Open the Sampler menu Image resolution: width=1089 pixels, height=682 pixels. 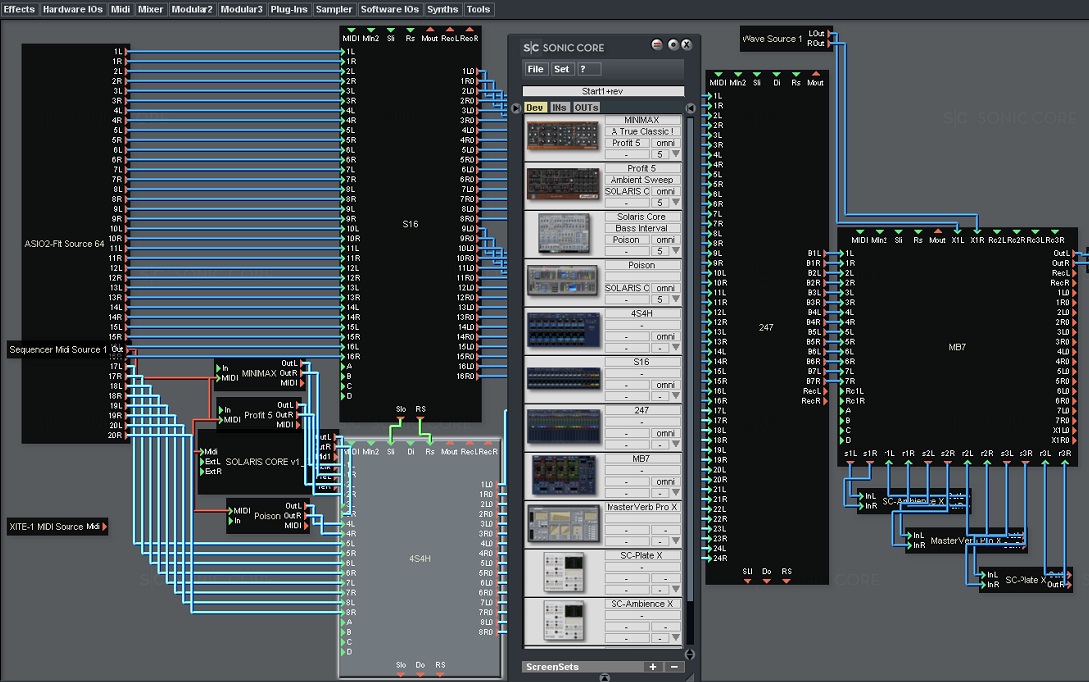pyautogui.click(x=333, y=9)
